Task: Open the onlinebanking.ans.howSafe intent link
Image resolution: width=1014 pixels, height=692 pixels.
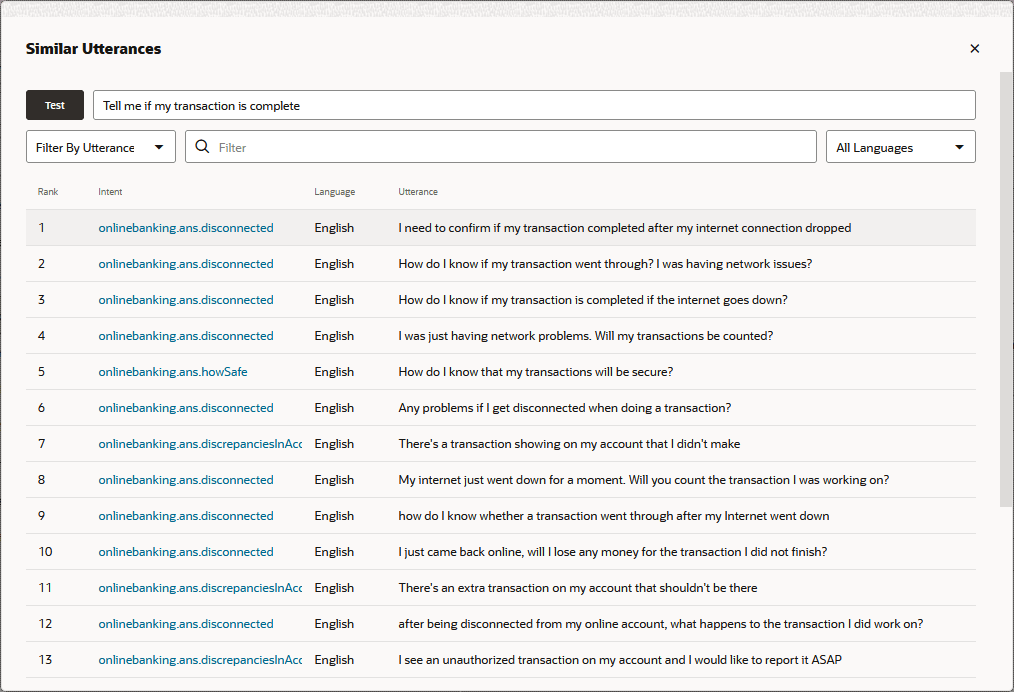Action: 172,372
